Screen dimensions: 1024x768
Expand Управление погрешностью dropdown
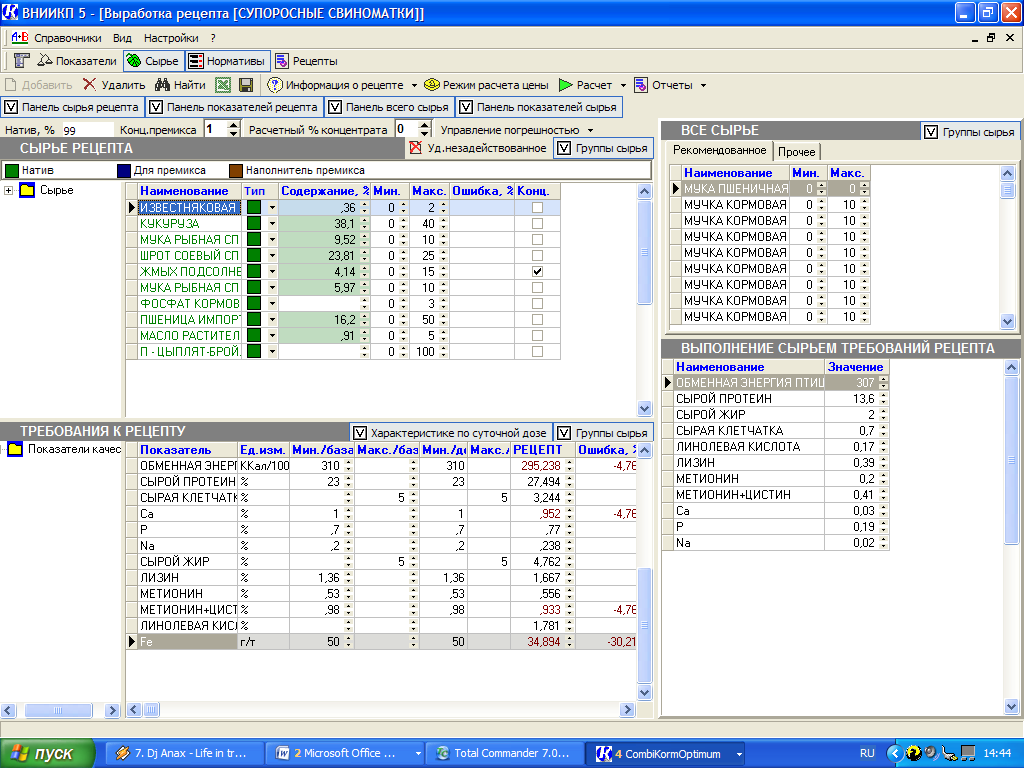tap(590, 130)
